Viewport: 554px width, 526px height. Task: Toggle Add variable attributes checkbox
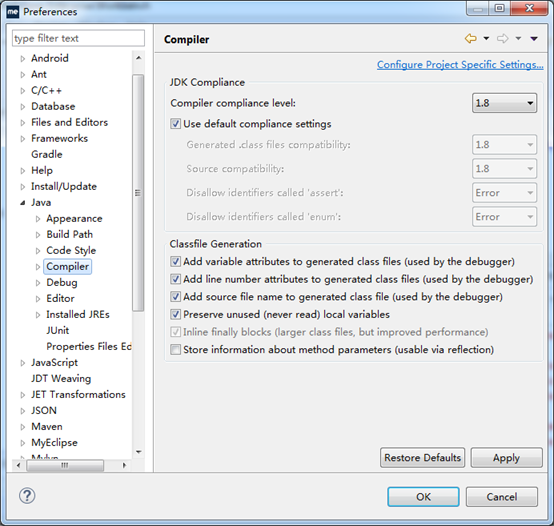tap(175, 261)
